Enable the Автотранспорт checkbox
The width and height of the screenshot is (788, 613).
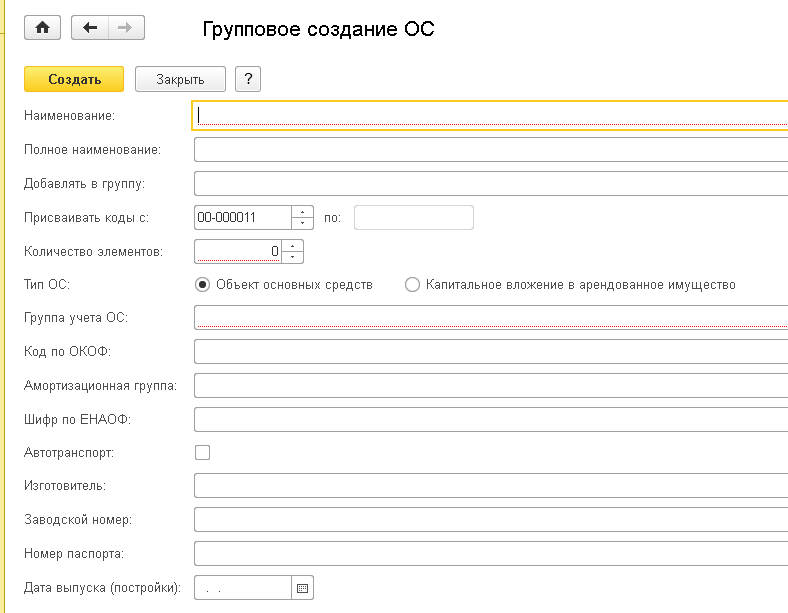coord(203,452)
